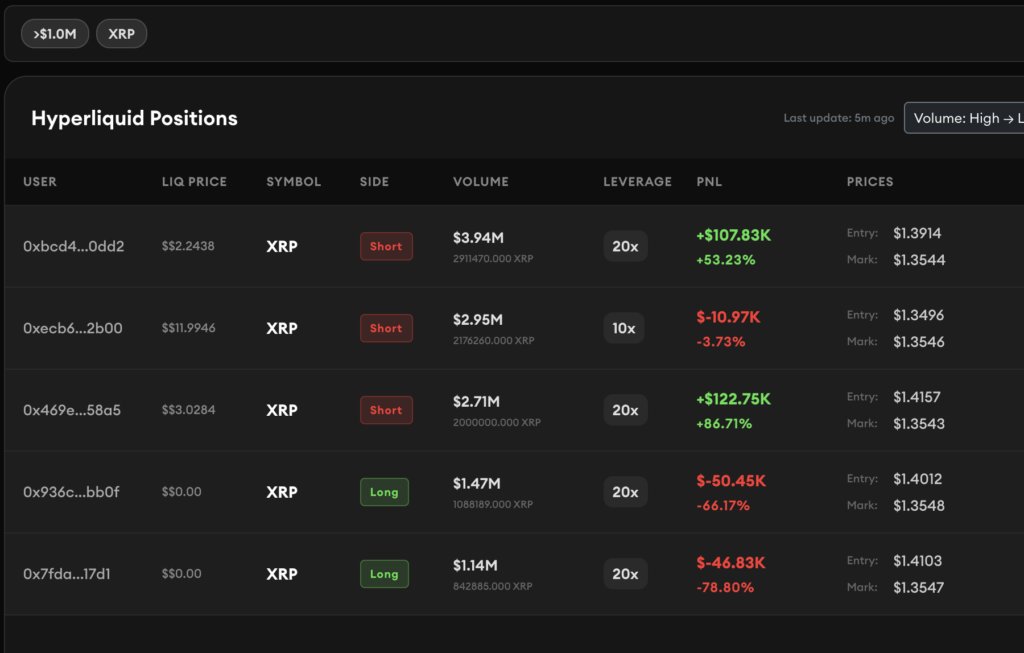Image resolution: width=1024 pixels, height=653 pixels.
Task: Open user address 0x936c...bb0f
Action: tap(71, 492)
